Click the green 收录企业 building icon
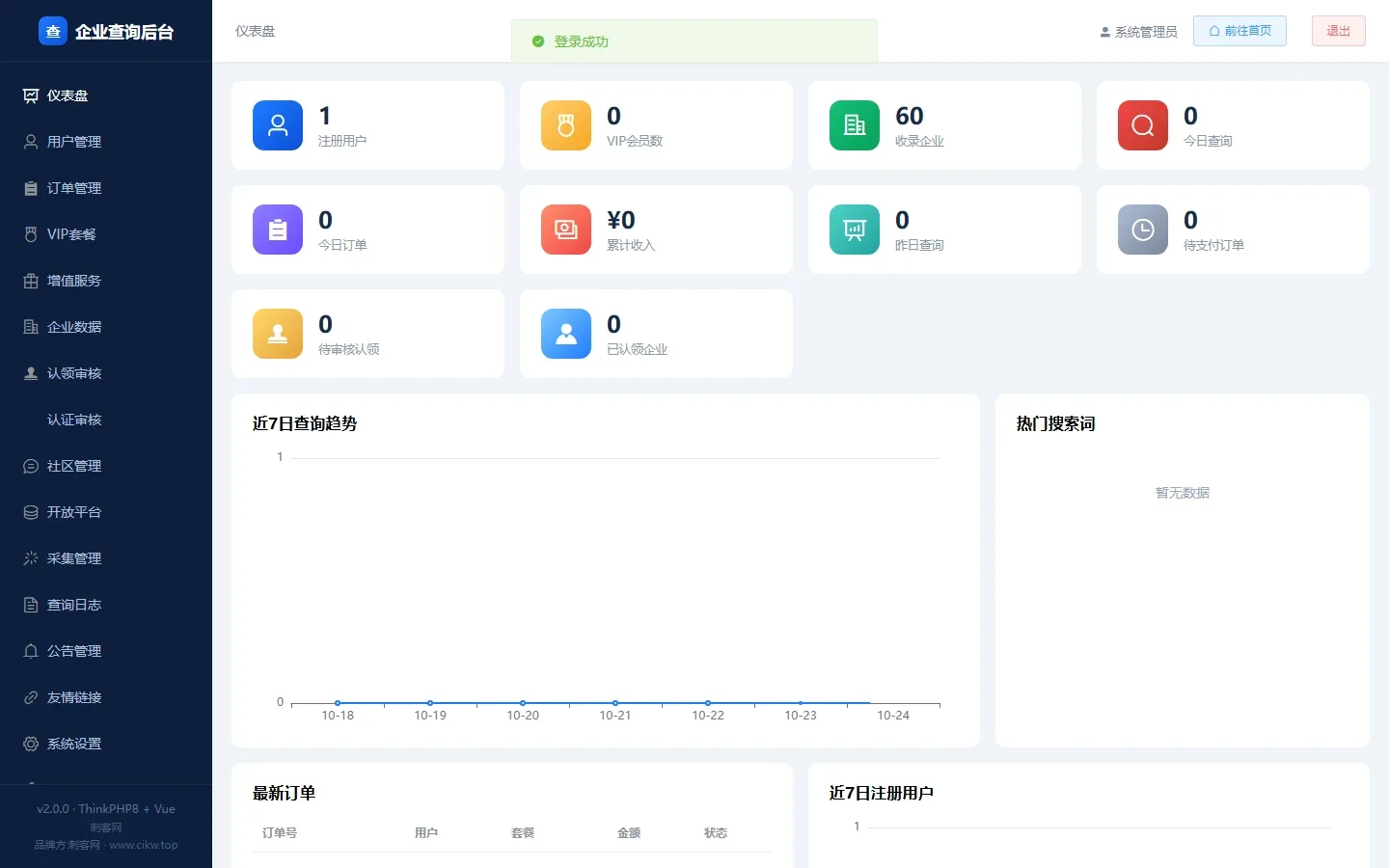The image size is (1389, 868). pyautogui.click(x=855, y=125)
